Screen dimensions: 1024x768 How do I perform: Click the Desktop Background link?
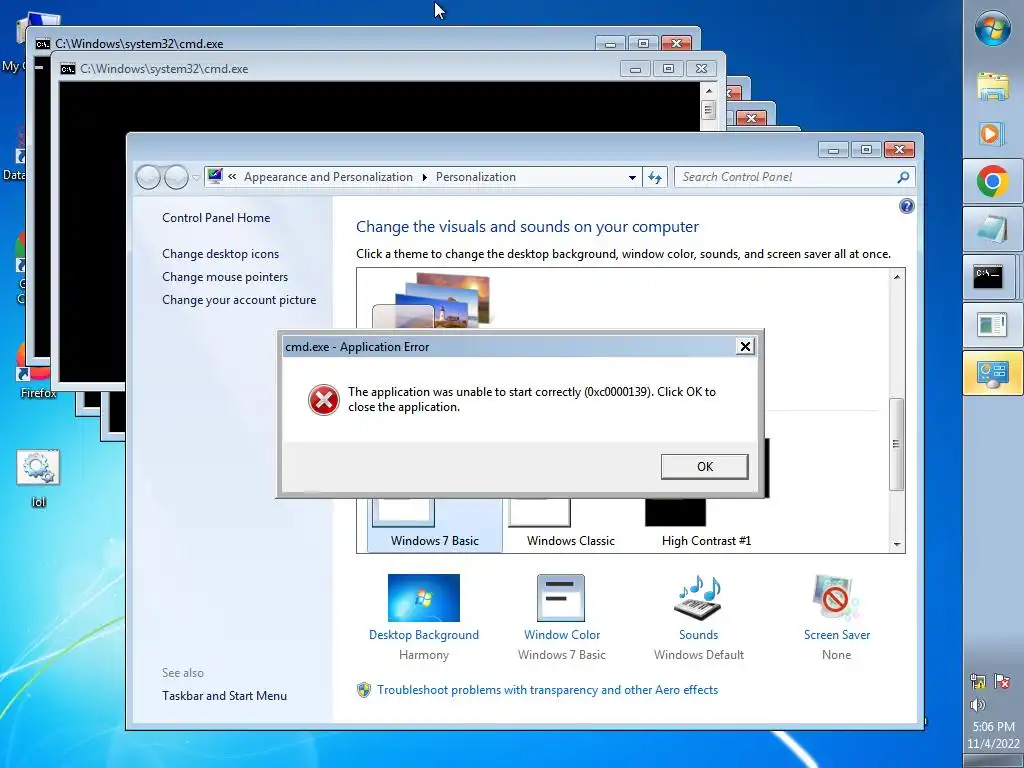click(x=424, y=635)
